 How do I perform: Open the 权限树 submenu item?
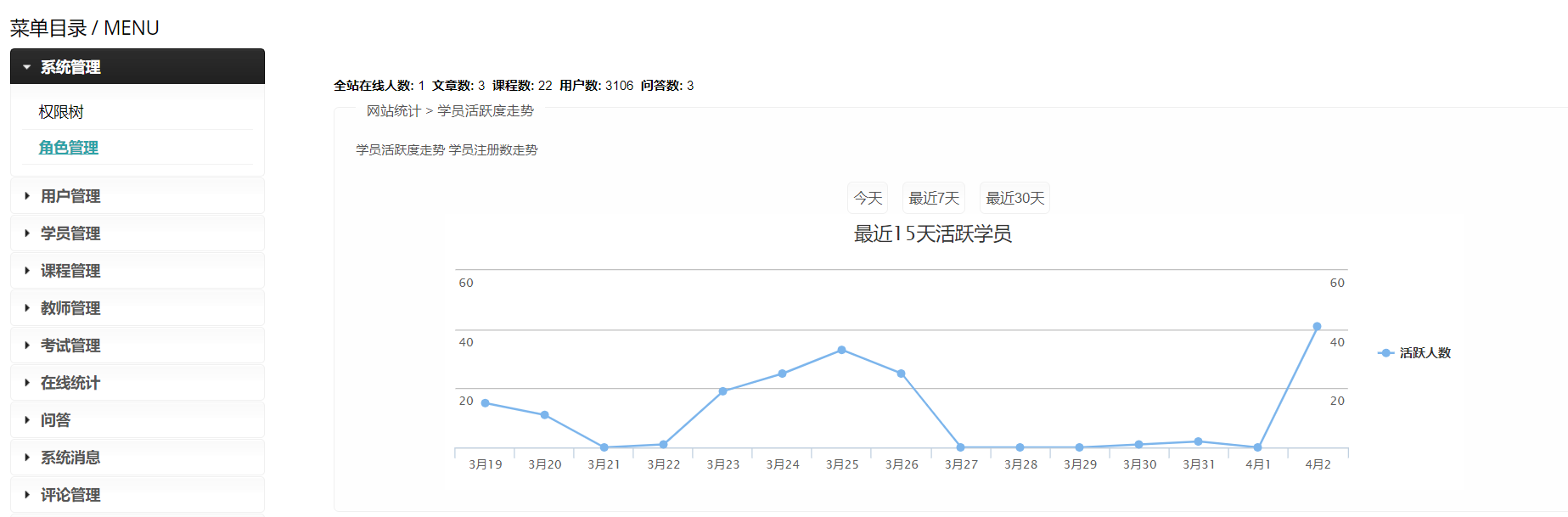point(61,112)
